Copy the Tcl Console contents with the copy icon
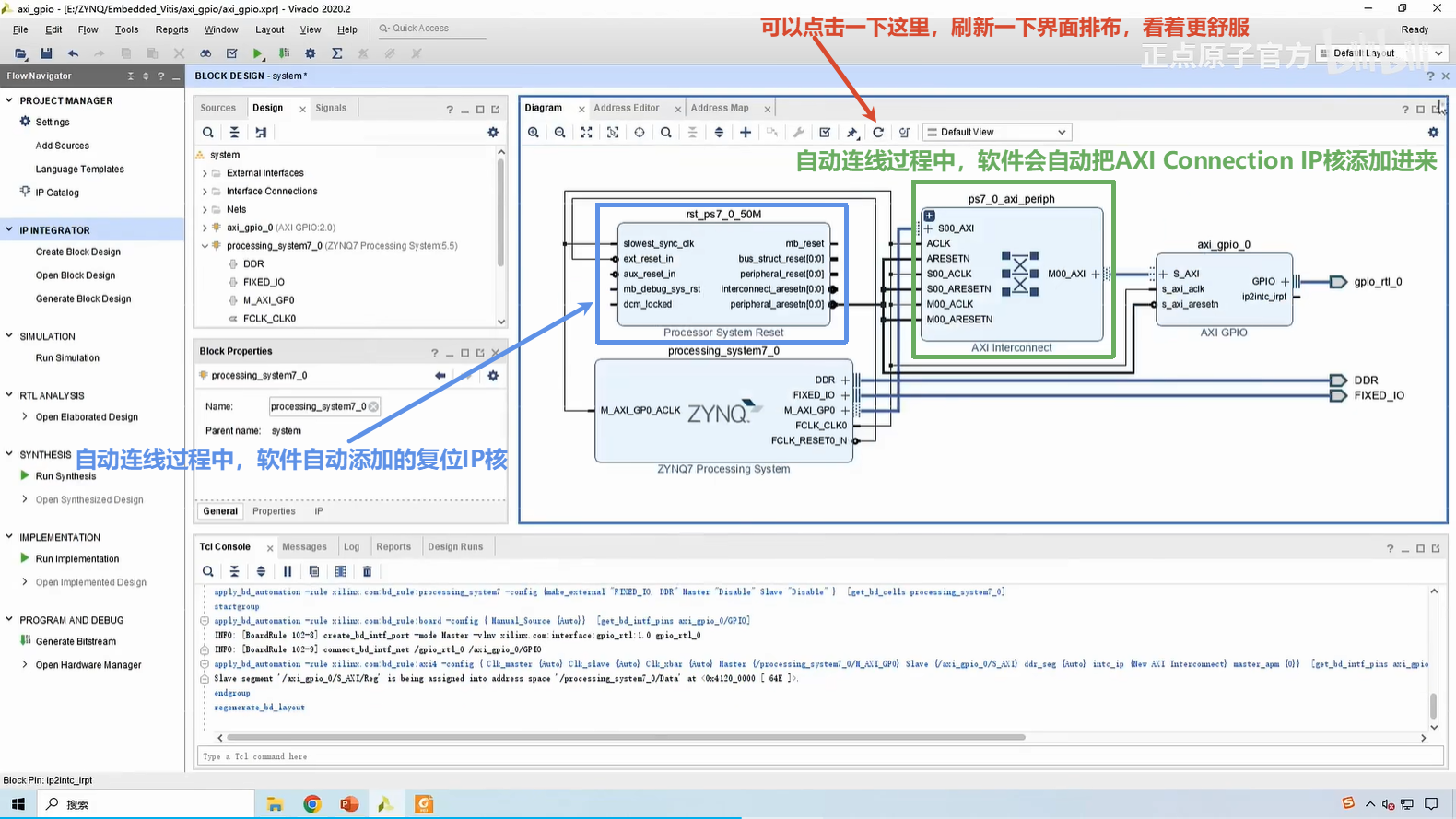This screenshot has width=1456, height=819. pyautogui.click(x=314, y=571)
